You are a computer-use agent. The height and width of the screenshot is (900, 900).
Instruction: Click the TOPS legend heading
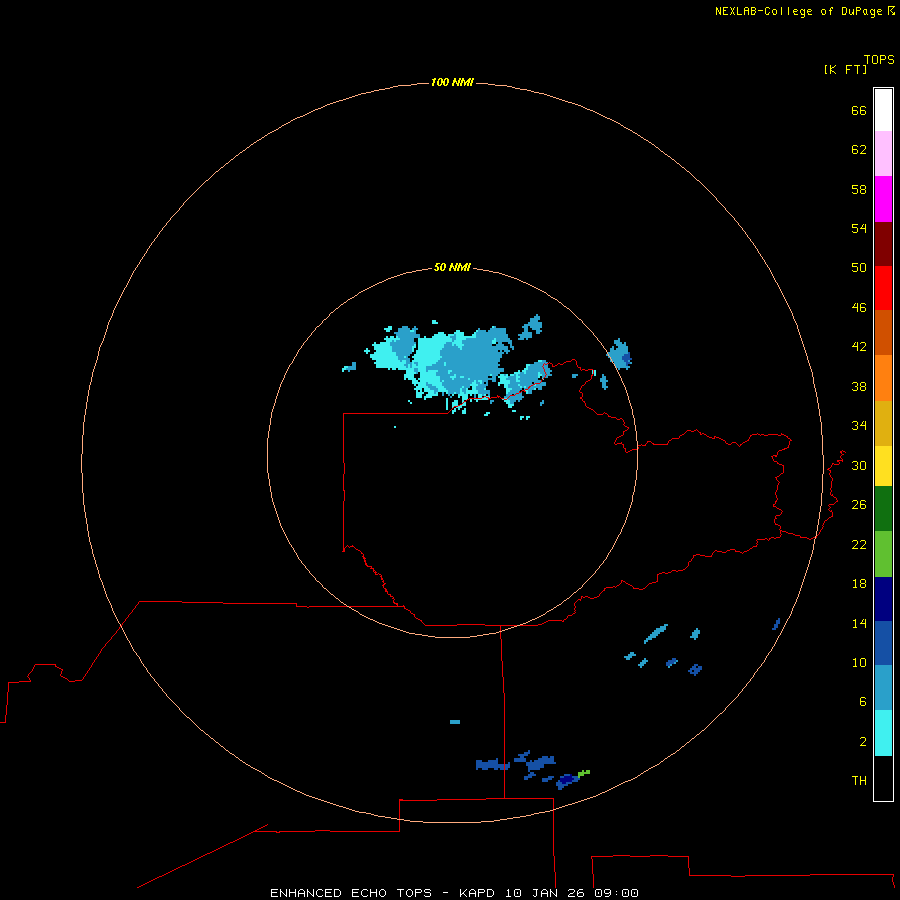click(x=879, y=60)
